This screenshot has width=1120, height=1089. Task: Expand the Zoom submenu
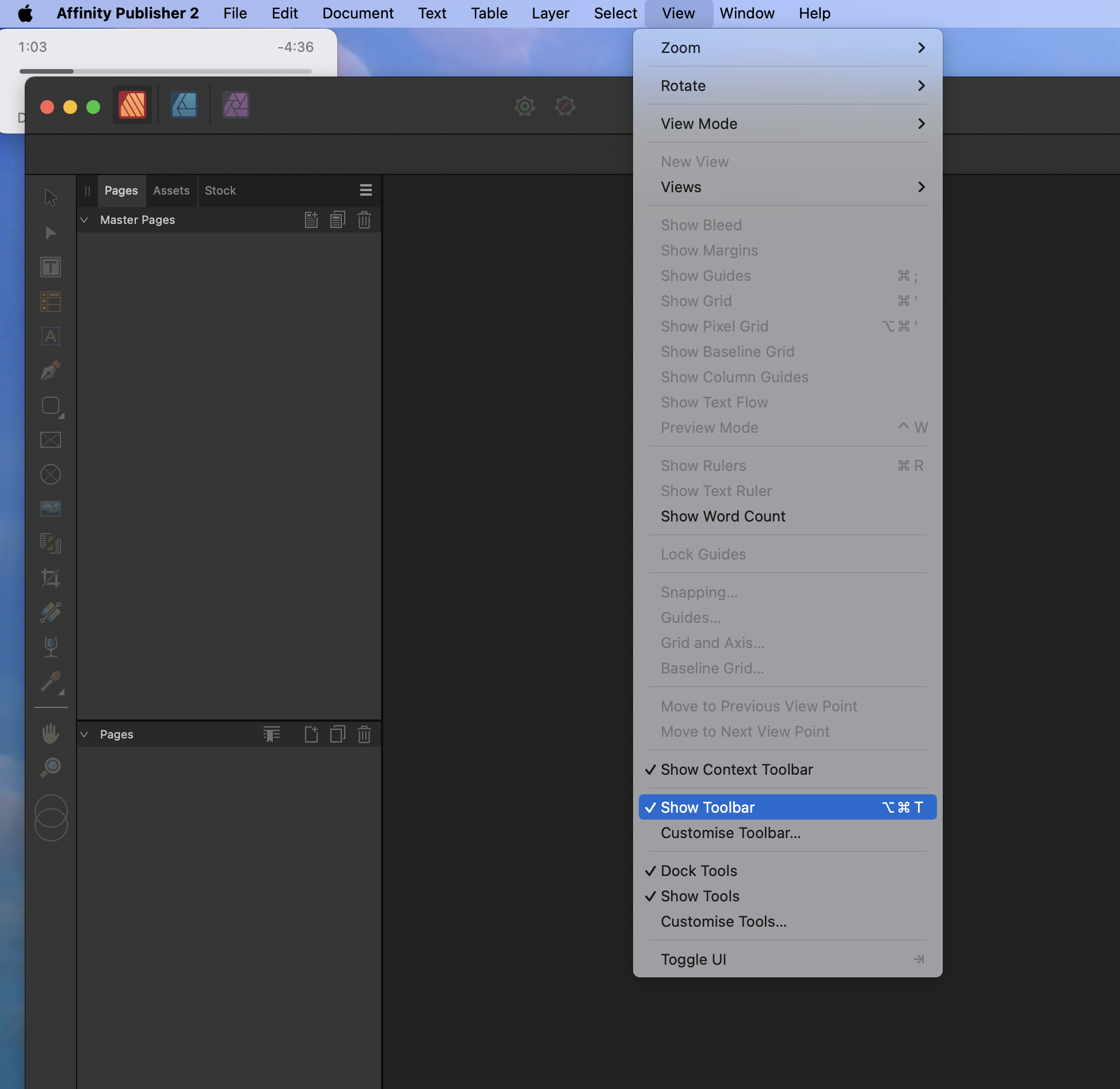click(x=787, y=48)
